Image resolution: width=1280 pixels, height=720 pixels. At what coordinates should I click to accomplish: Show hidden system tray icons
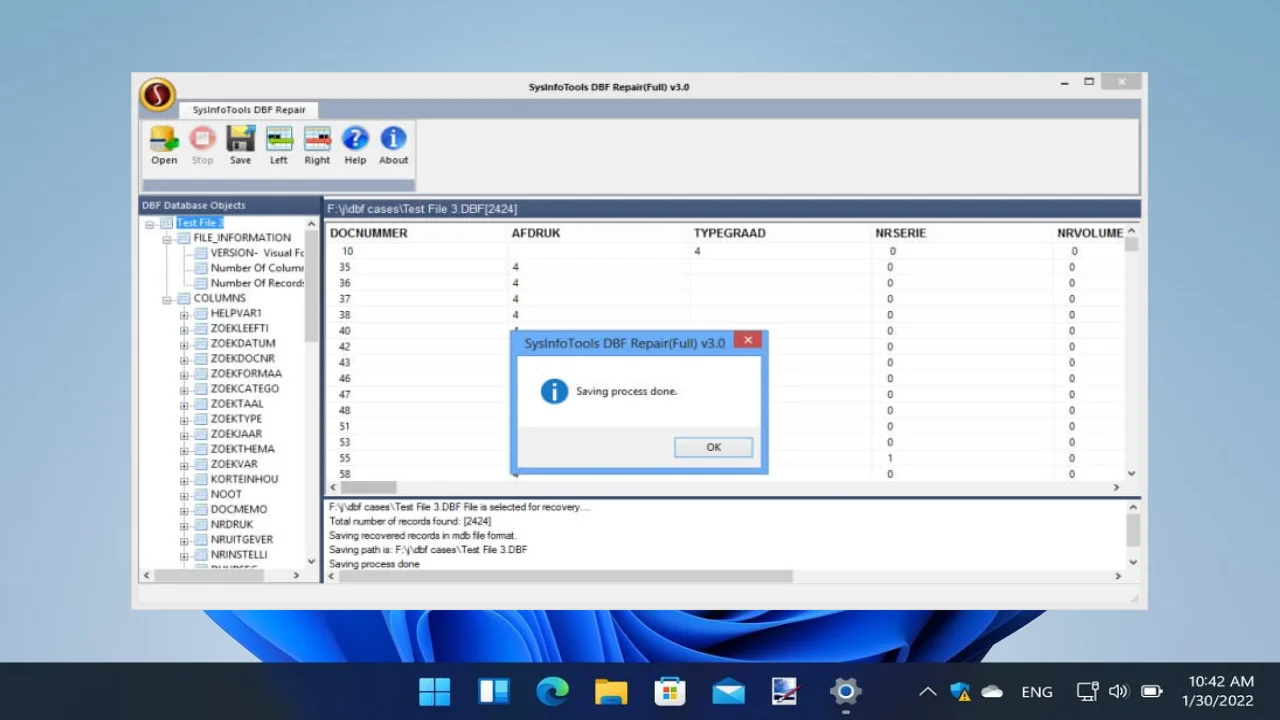(x=927, y=691)
